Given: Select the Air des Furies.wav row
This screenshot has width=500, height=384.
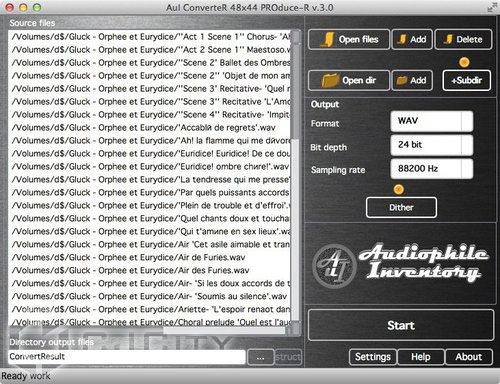Looking at the screenshot, I should (x=149, y=271).
